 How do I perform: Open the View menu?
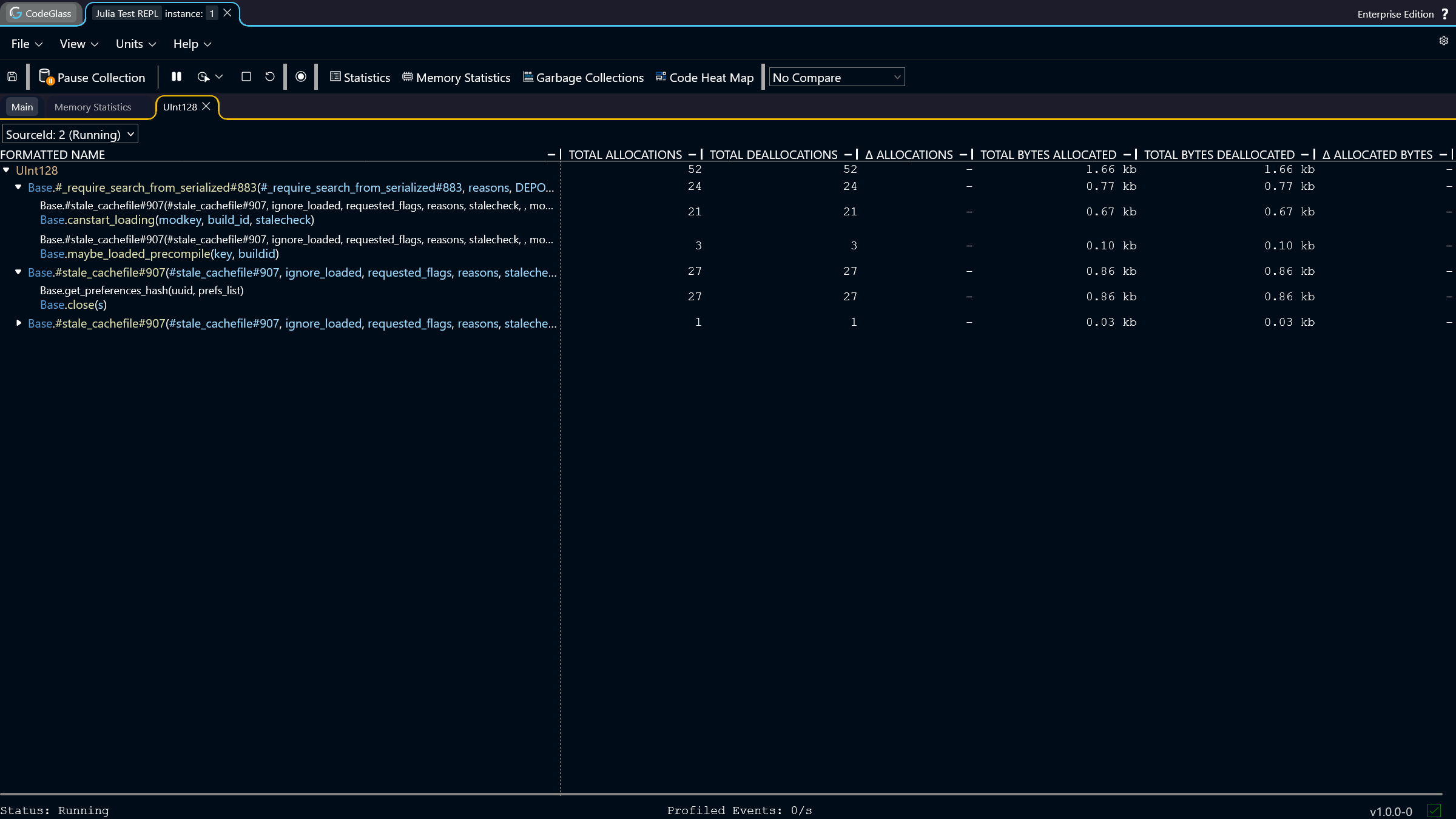point(79,44)
